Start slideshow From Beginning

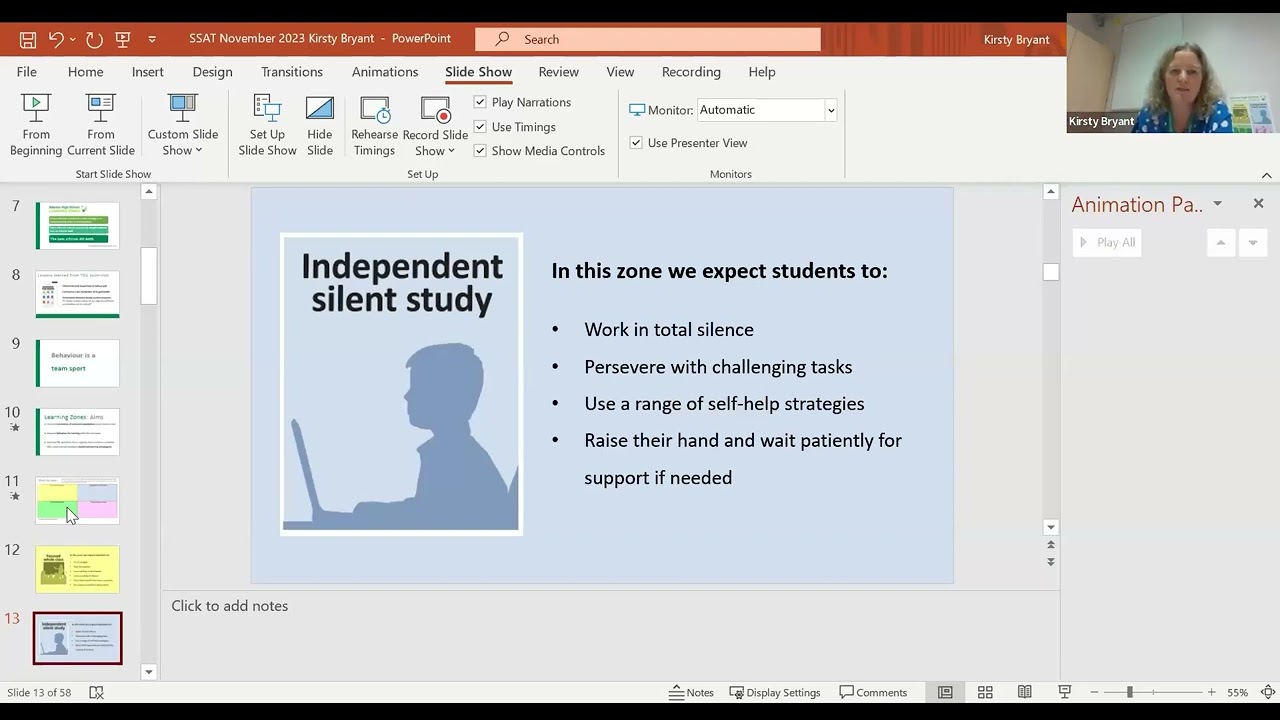point(36,124)
